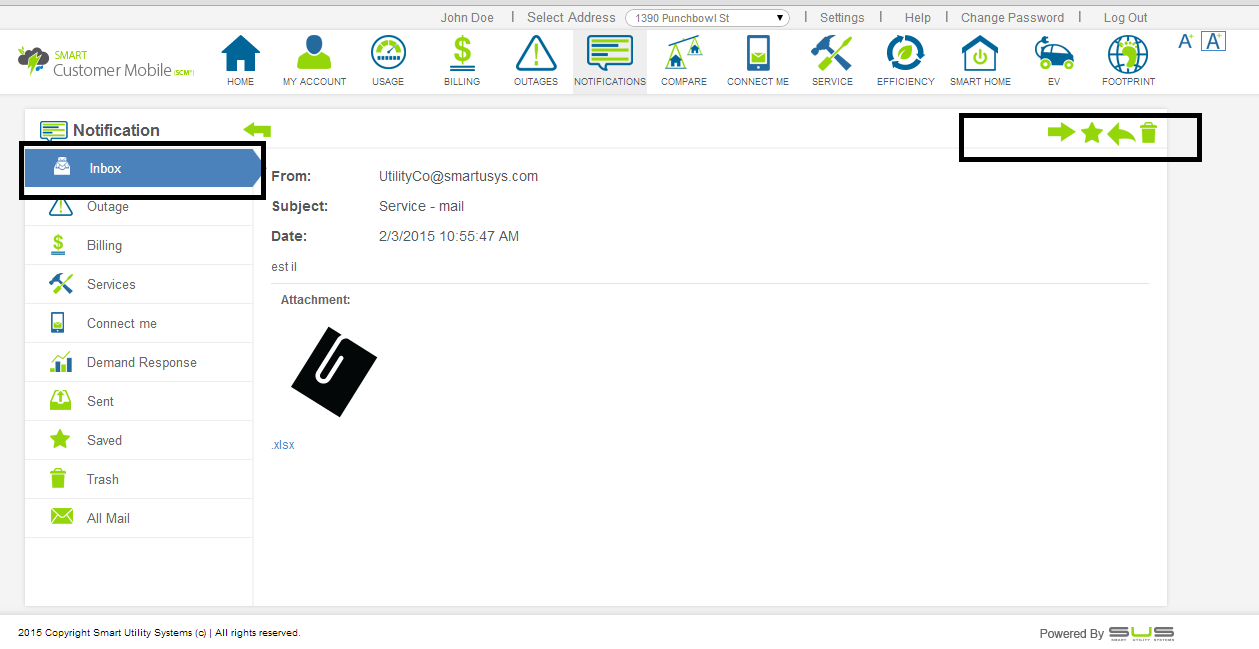Screen dimensions: 1259x649
Task: Click the green forward arrow icon
Action: [1060, 132]
